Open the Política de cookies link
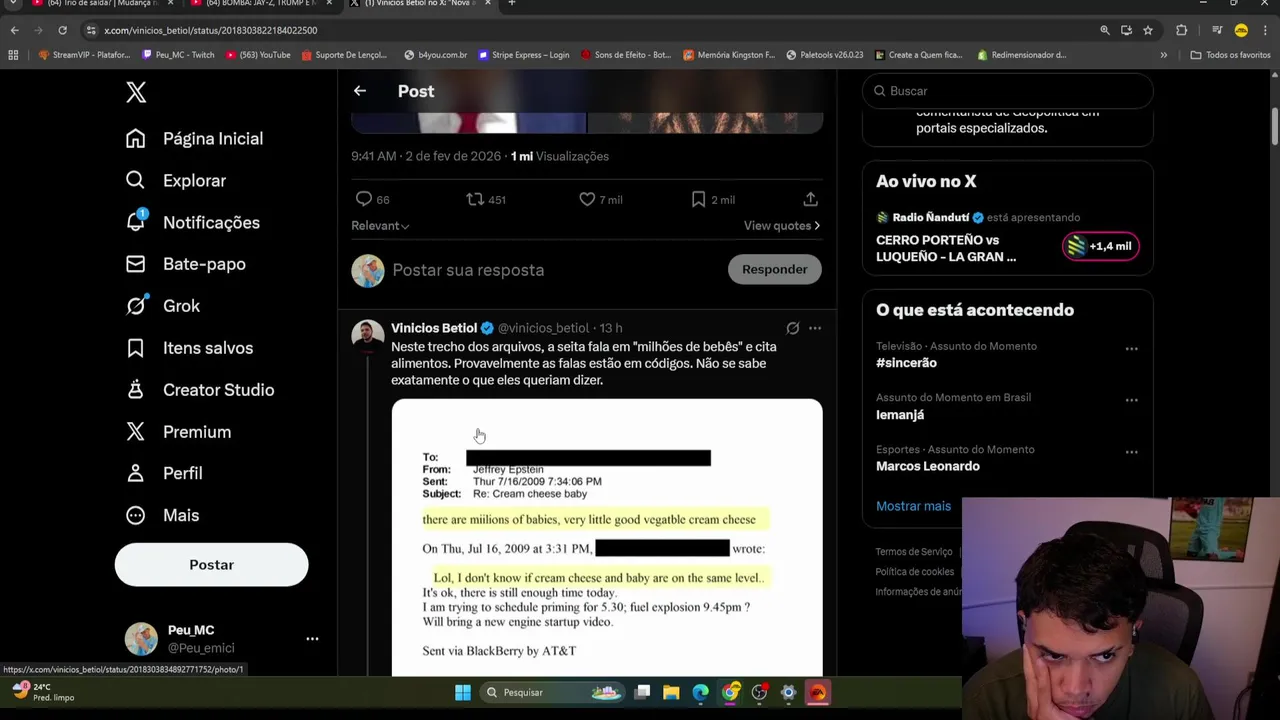This screenshot has height=720, width=1280. (914, 572)
